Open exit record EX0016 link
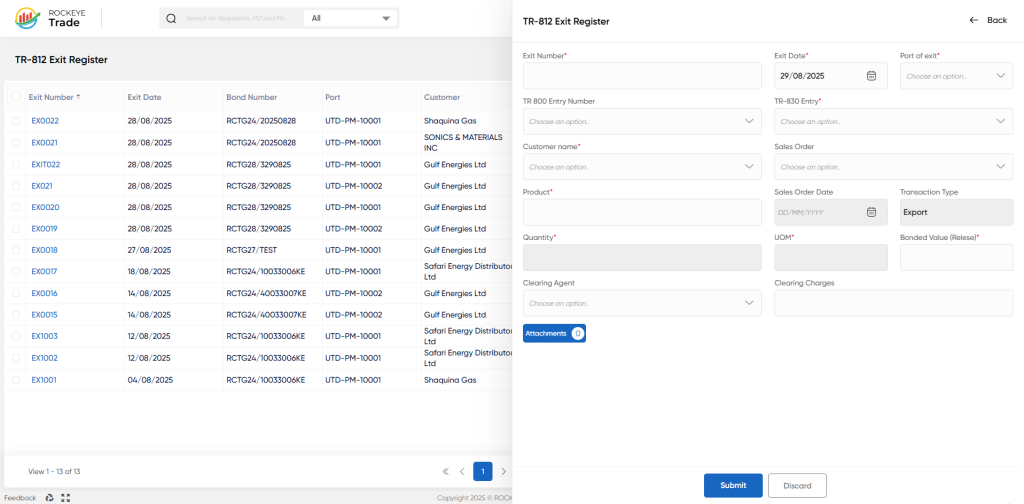The width and height of the screenshot is (1024, 504). click(x=44, y=293)
